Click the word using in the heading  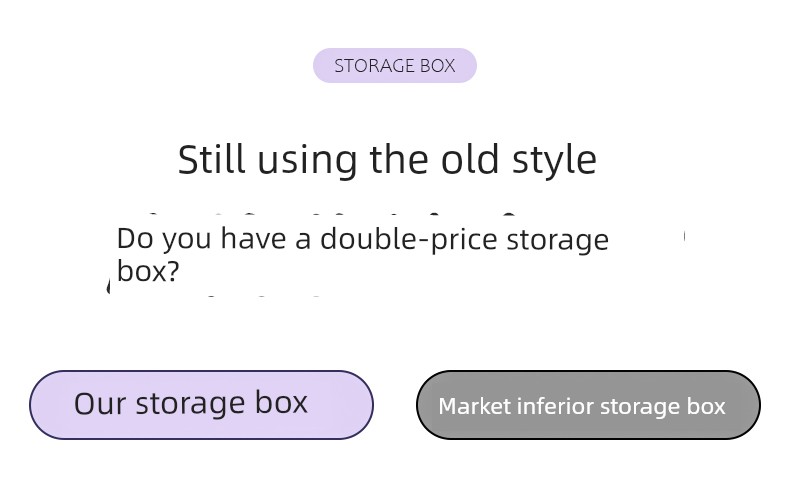pyautogui.click(x=307, y=161)
